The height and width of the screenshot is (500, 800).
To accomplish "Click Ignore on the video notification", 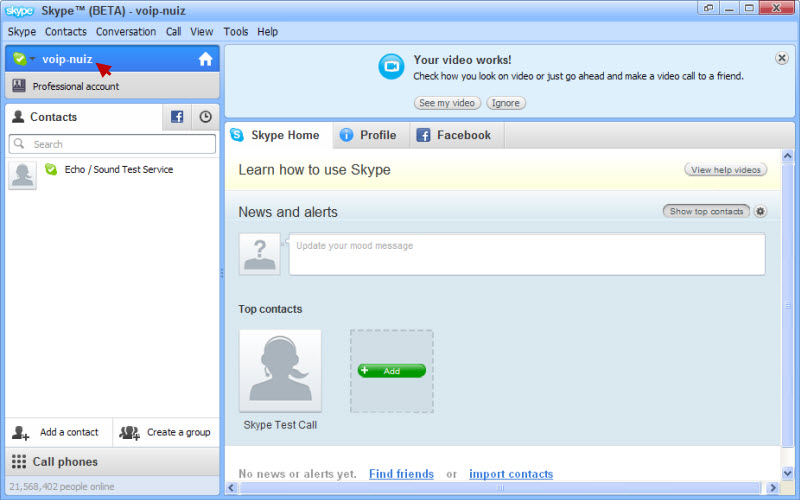I will pos(506,103).
